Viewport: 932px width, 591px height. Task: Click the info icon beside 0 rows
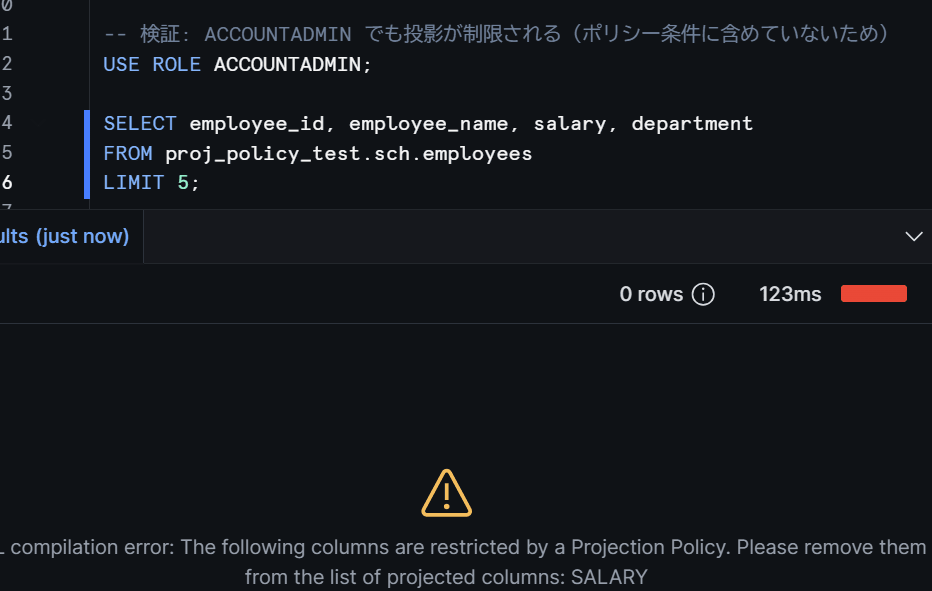pos(703,294)
